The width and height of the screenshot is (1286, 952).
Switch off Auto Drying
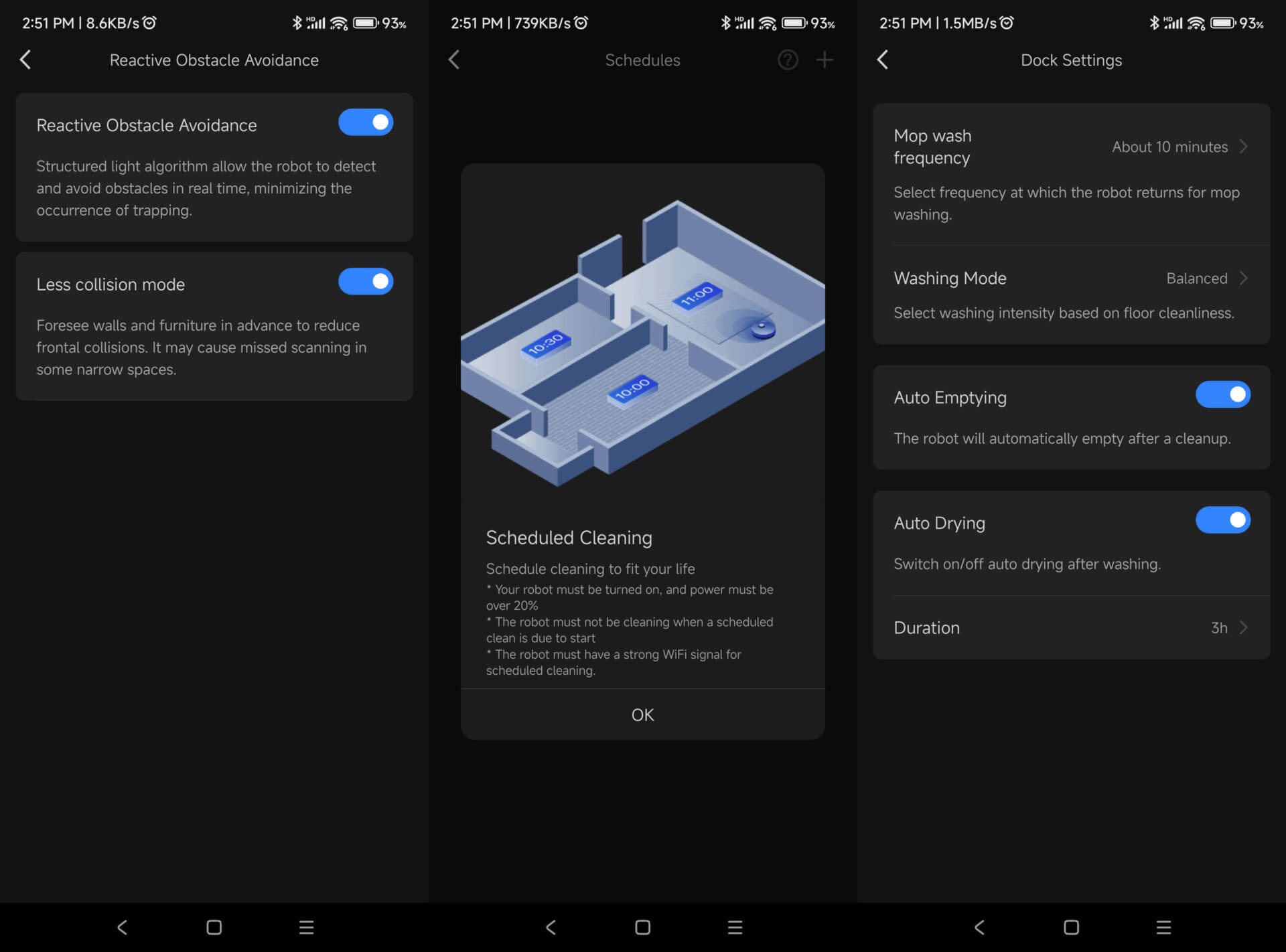pos(1223,520)
